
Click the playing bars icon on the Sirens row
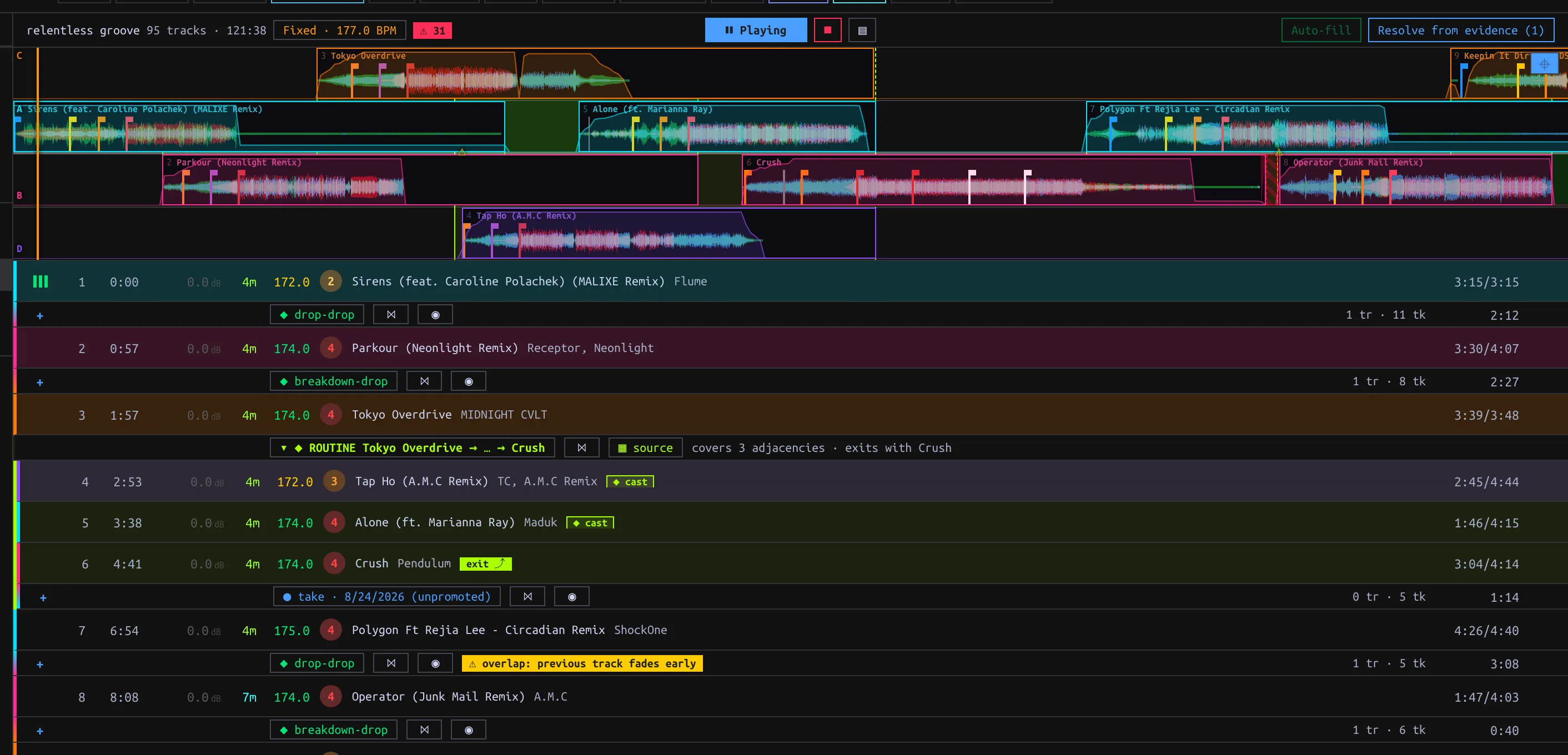(40, 281)
